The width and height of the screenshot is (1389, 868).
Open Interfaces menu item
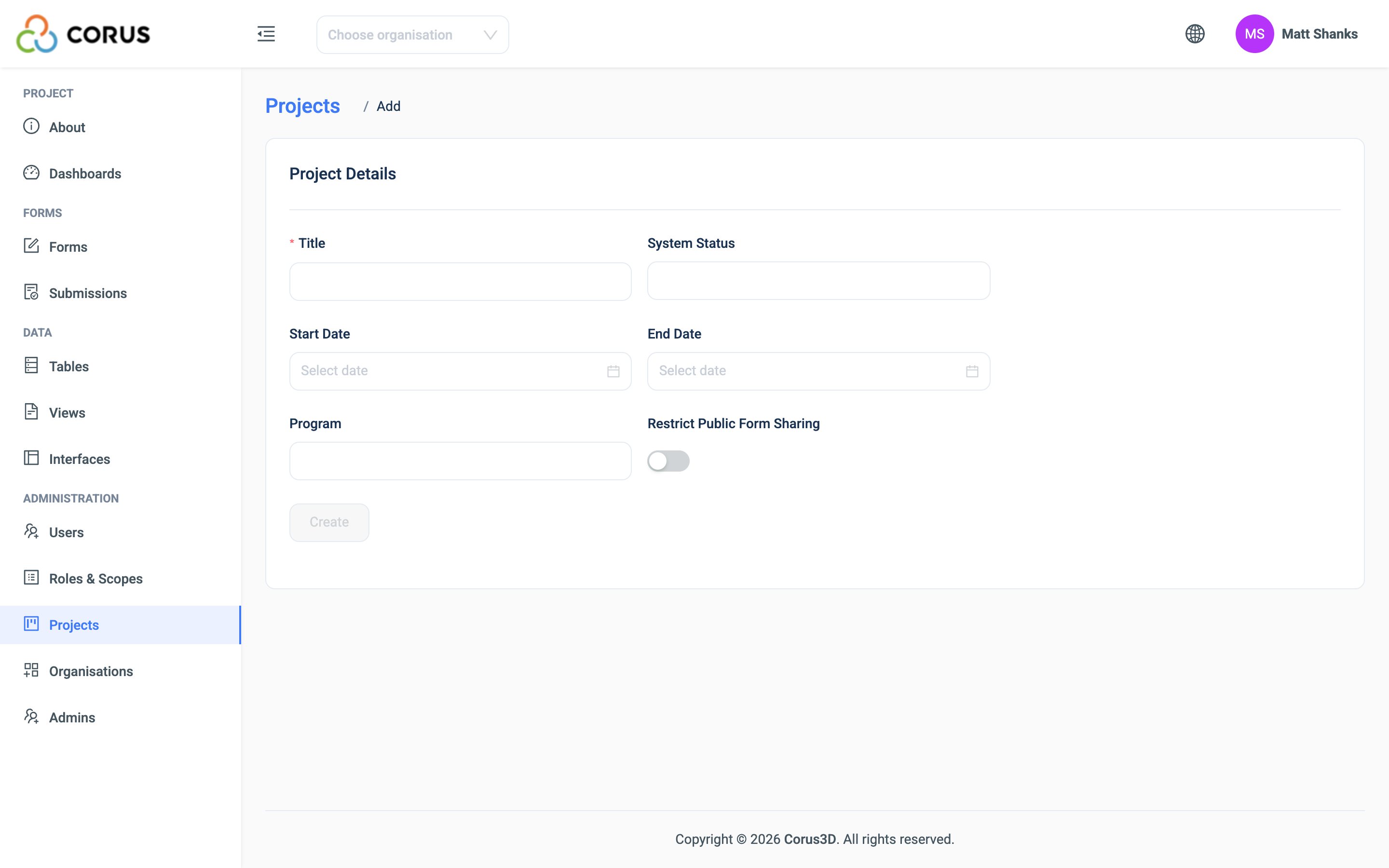[x=121, y=459]
